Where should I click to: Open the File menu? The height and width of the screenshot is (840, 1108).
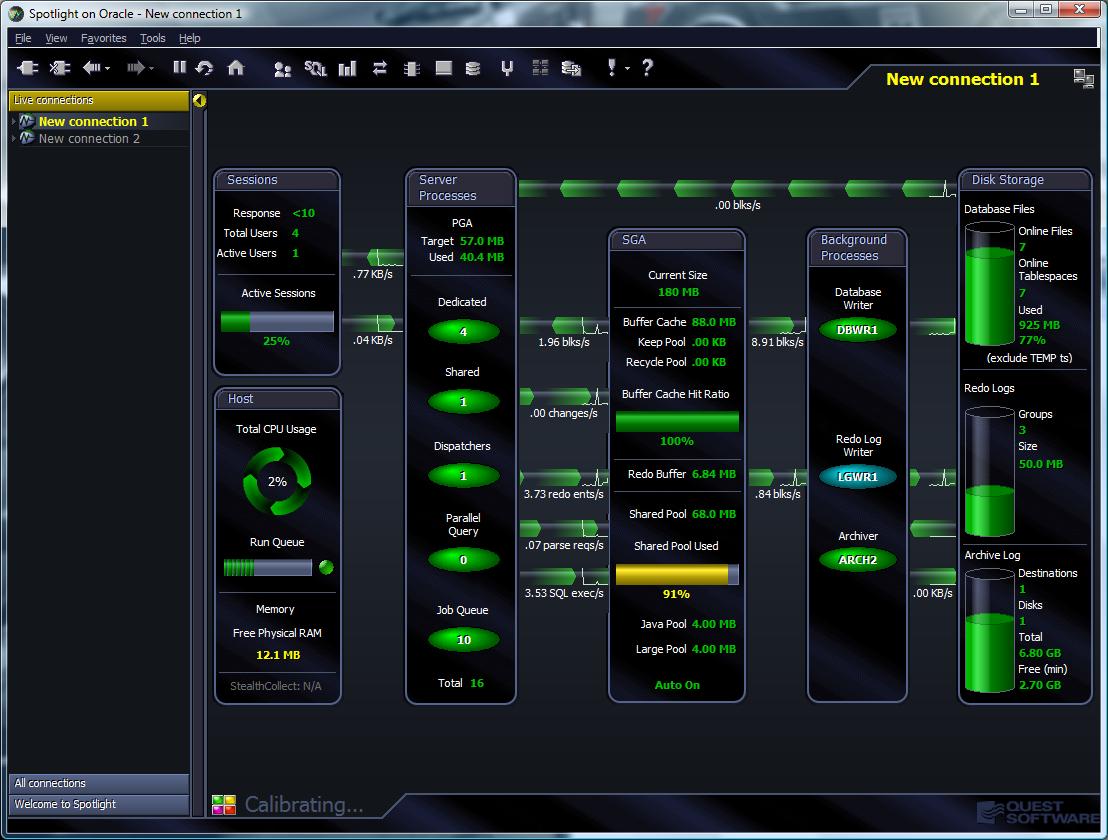tap(23, 38)
